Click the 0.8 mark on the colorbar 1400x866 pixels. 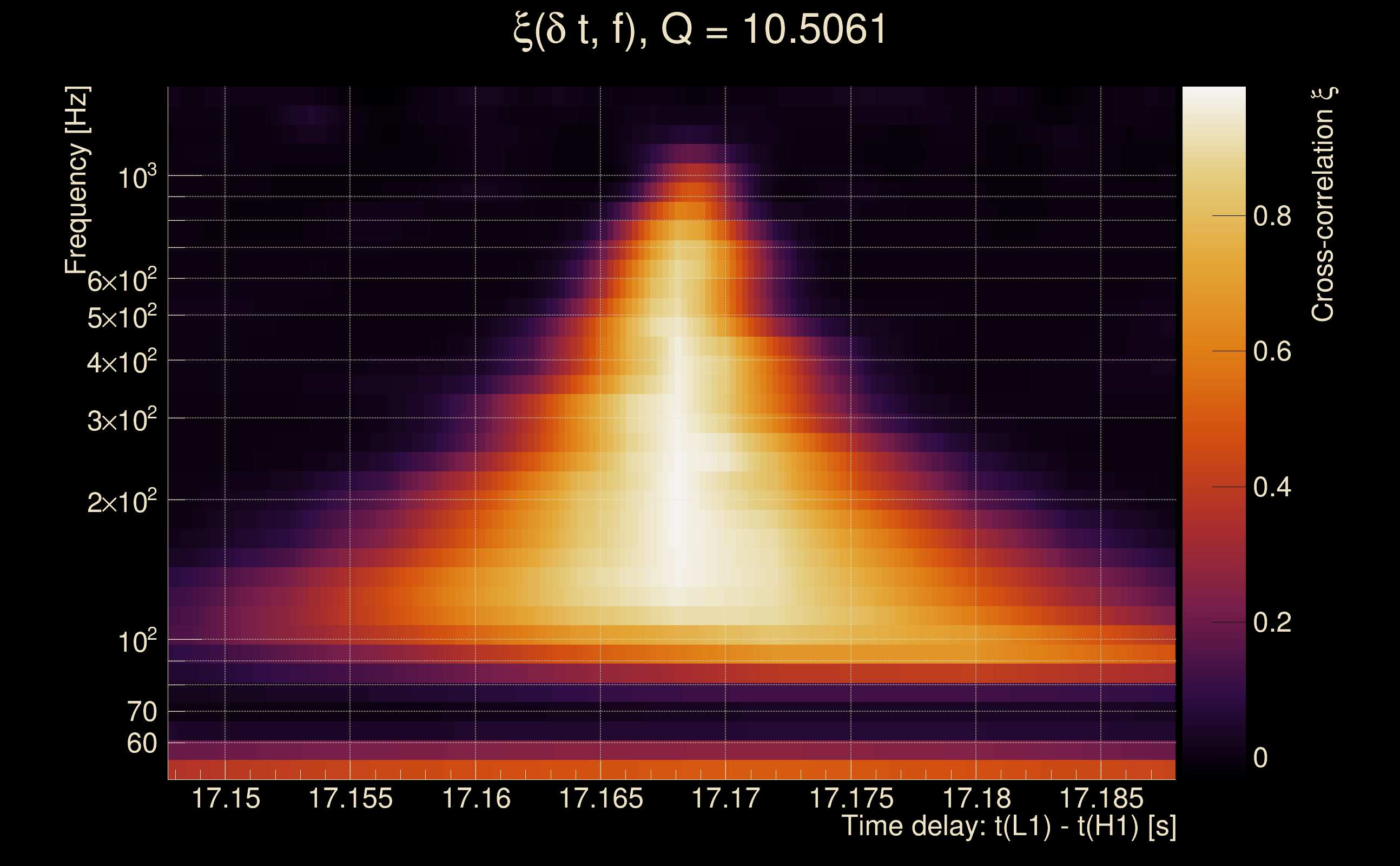coord(1272,216)
